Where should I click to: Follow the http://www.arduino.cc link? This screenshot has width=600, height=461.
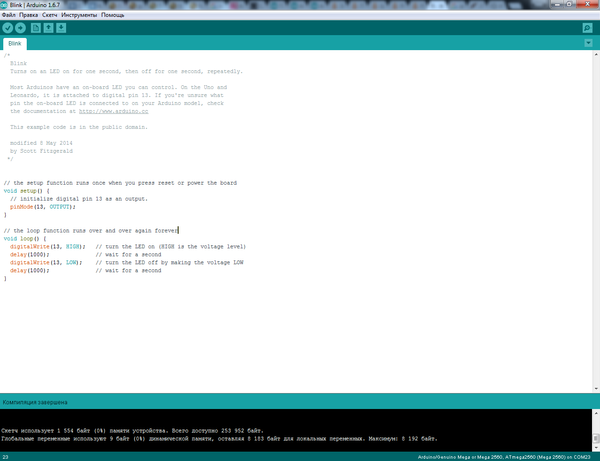(113, 111)
